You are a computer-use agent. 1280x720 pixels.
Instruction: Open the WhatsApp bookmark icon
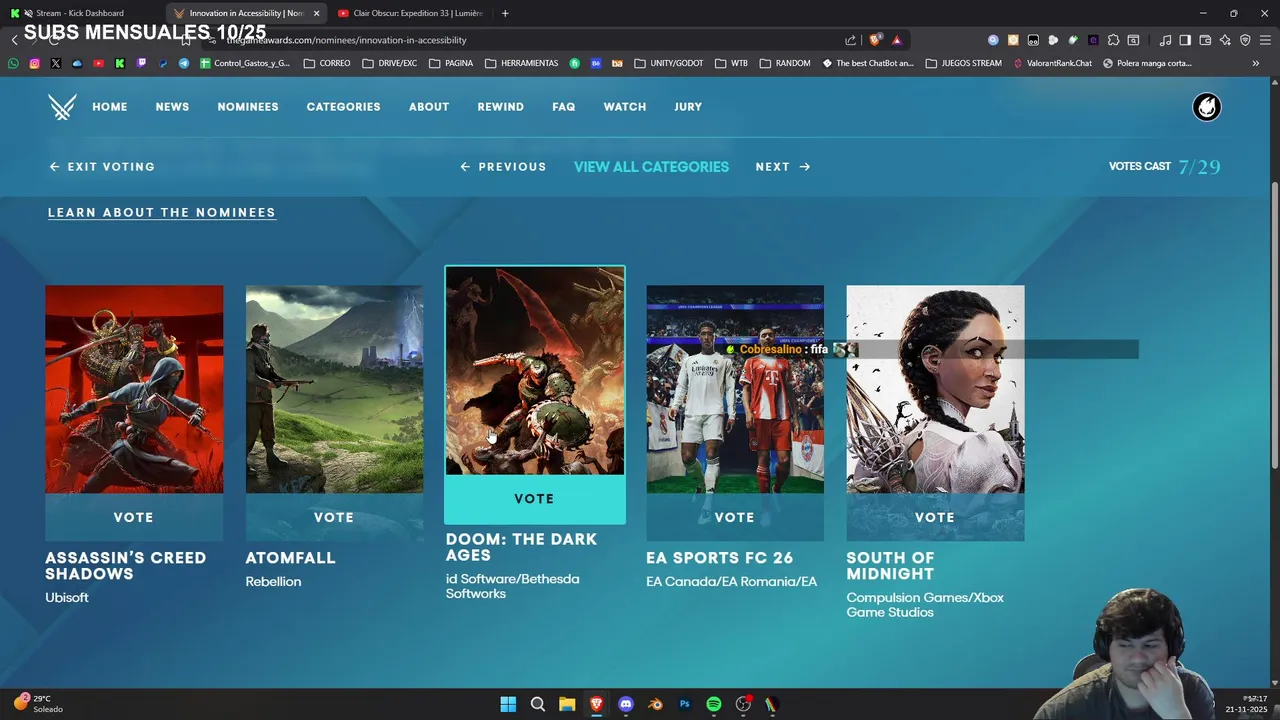point(13,63)
